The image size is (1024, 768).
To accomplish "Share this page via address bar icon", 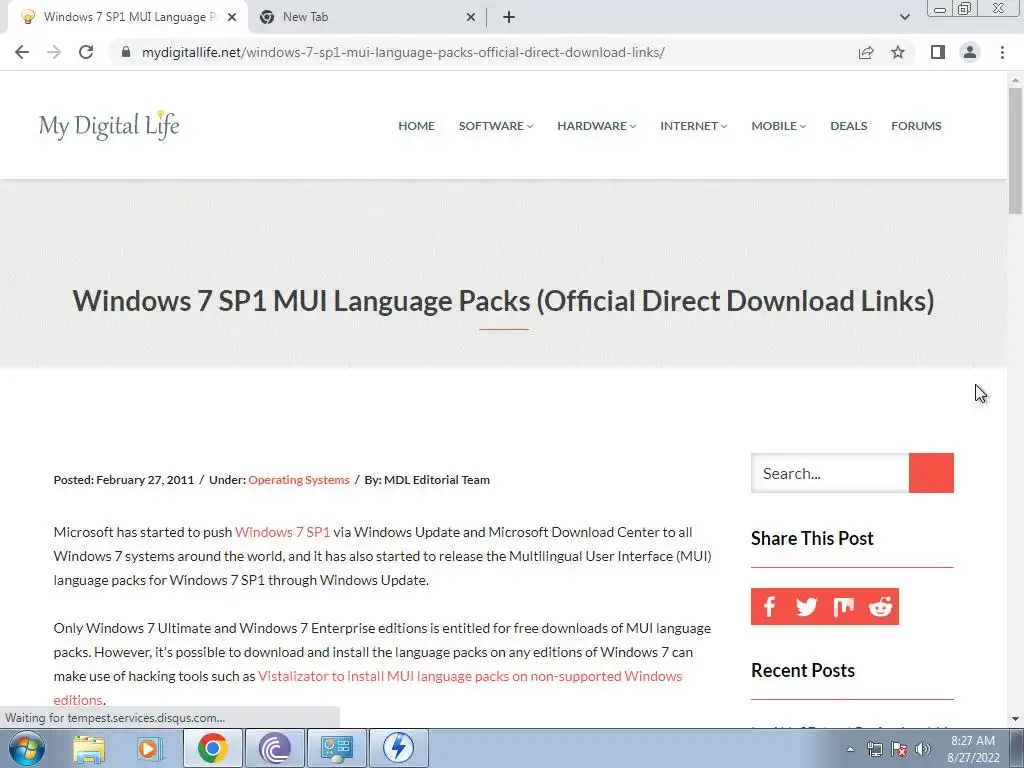I will pyautogui.click(x=866, y=52).
